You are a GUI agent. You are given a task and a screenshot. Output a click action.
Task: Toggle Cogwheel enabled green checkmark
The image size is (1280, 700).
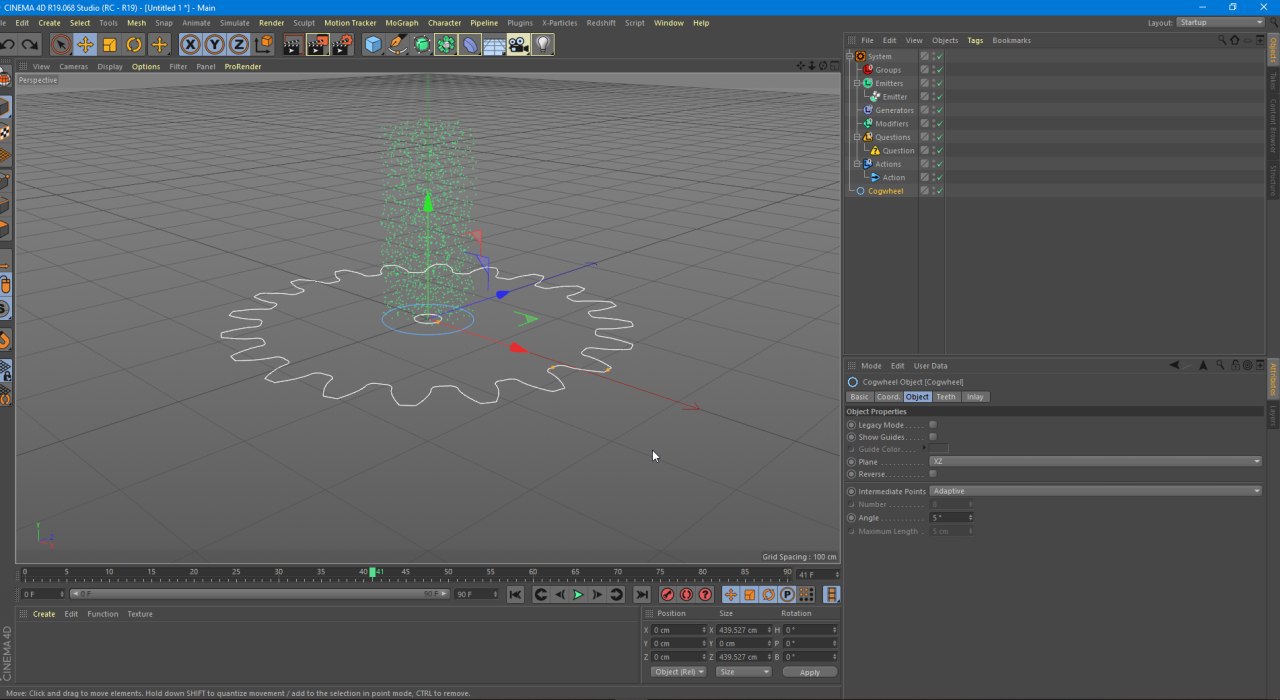point(940,191)
